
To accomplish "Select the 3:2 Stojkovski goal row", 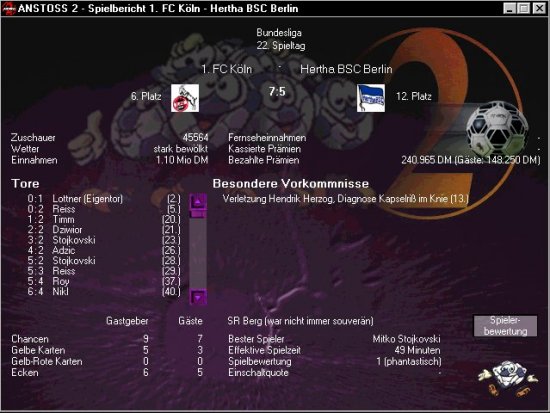I will click(104, 240).
